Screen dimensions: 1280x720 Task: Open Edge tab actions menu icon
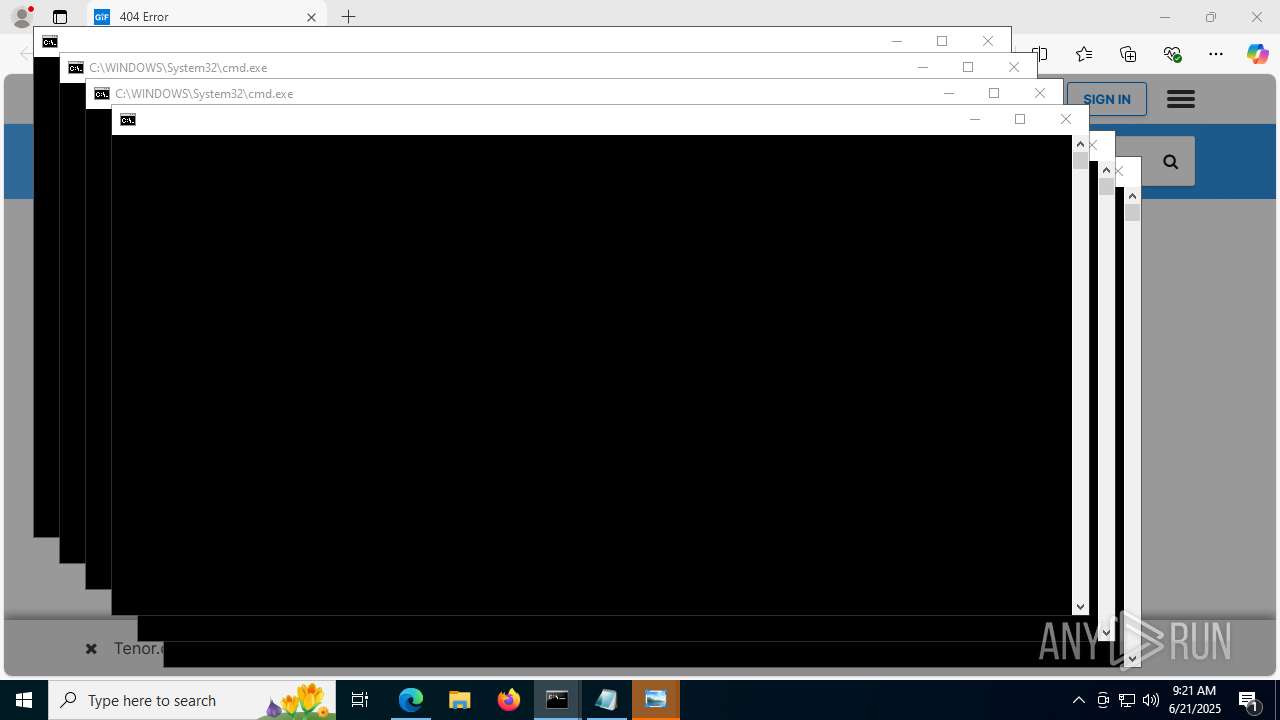pos(60,17)
